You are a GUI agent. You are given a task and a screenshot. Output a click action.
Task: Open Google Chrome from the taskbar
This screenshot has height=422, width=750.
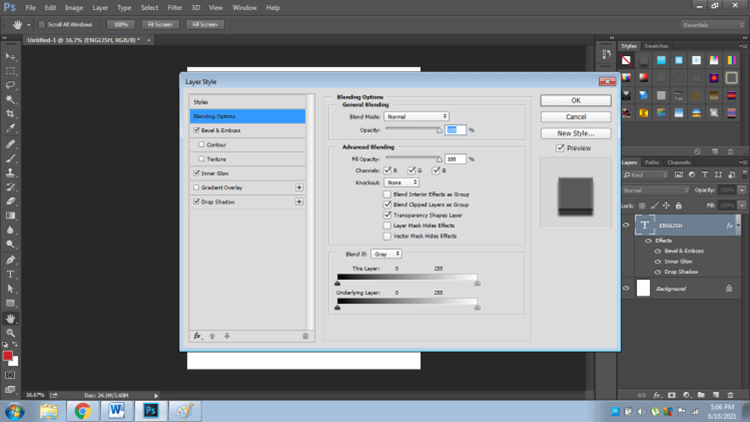(x=82, y=410)
